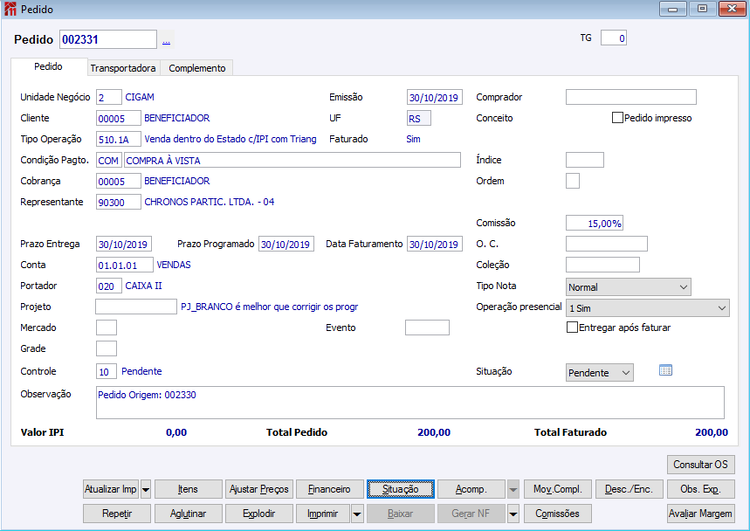Switch to the Pedido tab
Viewport: 750px width, 531px height.
point(48,66)
